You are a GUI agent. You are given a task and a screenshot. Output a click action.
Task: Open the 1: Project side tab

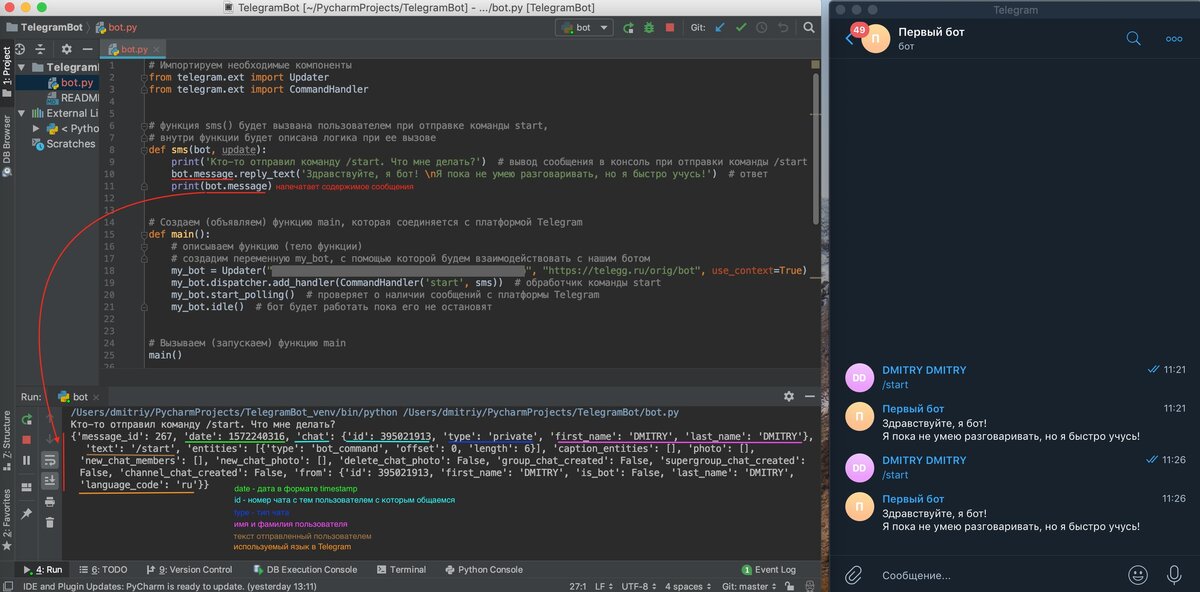(7, 71)
